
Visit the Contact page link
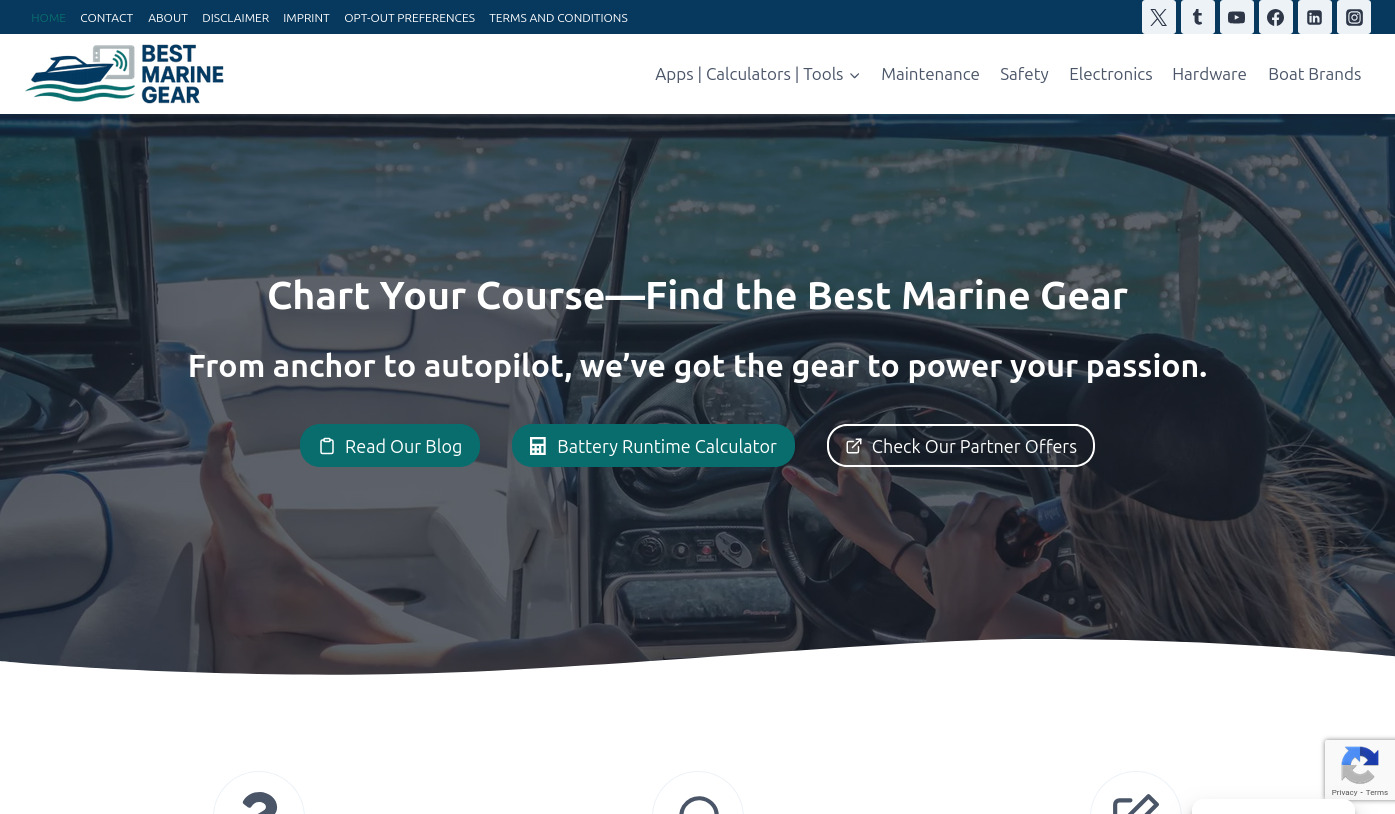(x=106, y=18)
